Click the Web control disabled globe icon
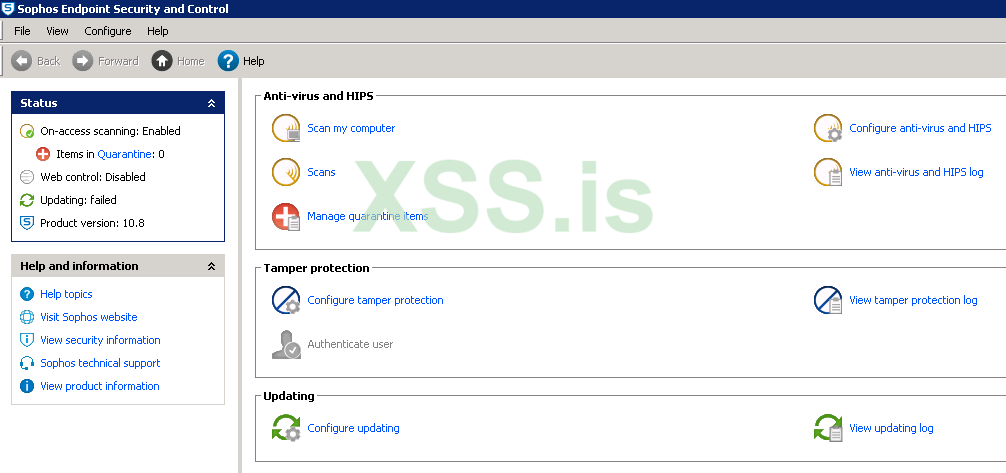The height and width of the screenshot is (473, 1006). tap(27, 177)
